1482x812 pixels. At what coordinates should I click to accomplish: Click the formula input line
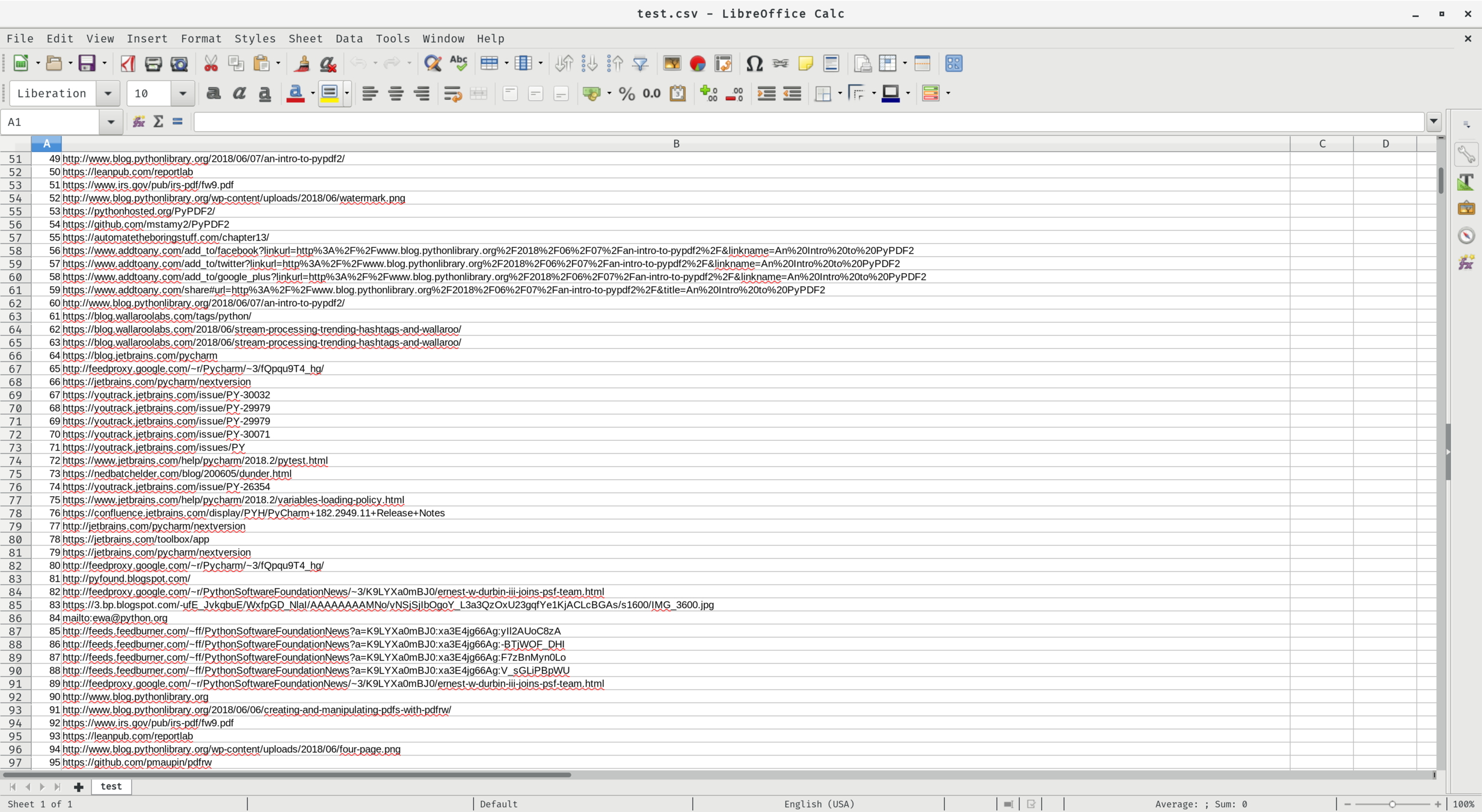click(808, 122)
